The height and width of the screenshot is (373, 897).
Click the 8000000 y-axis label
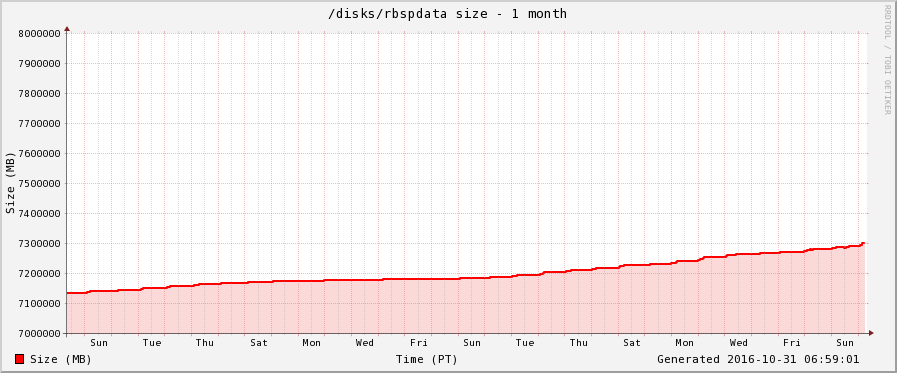40,34
